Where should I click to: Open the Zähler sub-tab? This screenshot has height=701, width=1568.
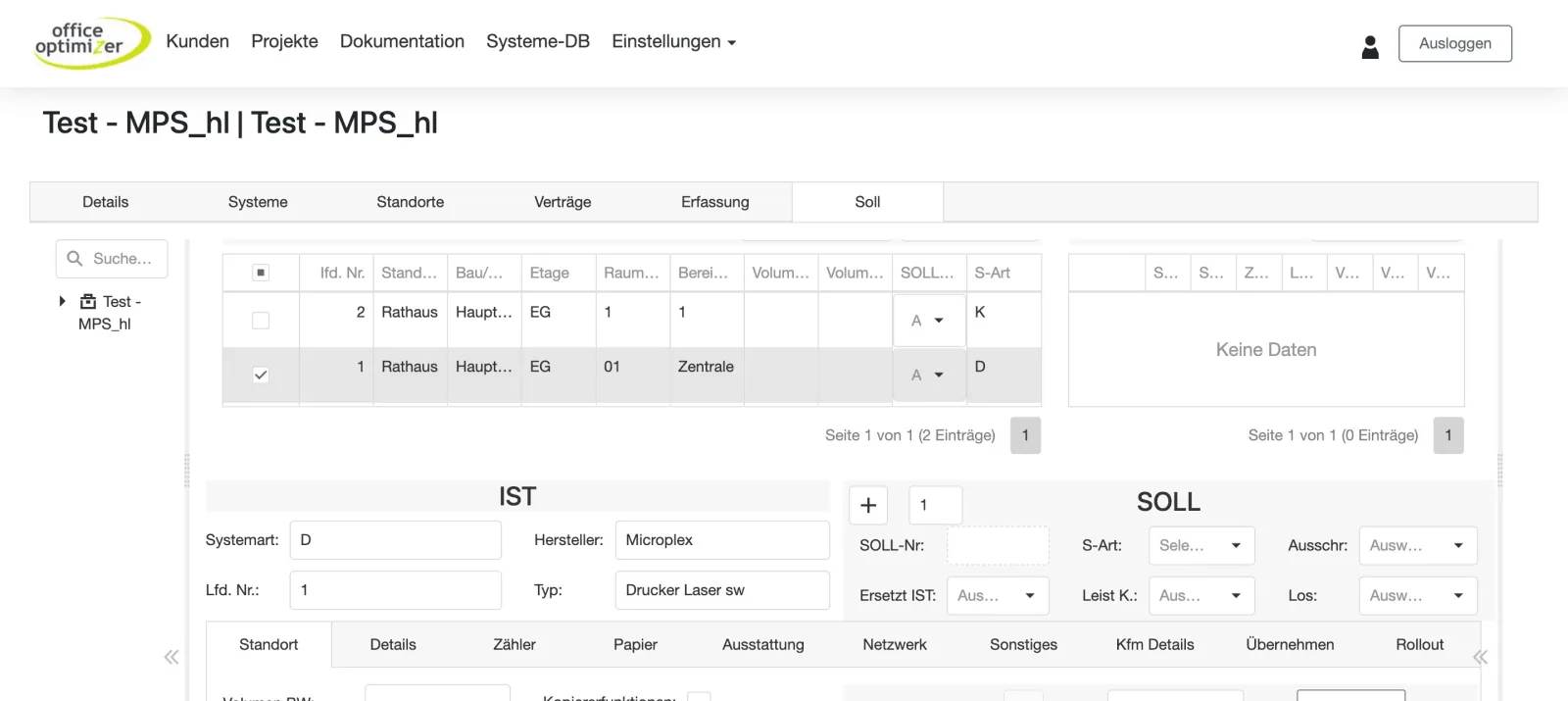(514, 644)
